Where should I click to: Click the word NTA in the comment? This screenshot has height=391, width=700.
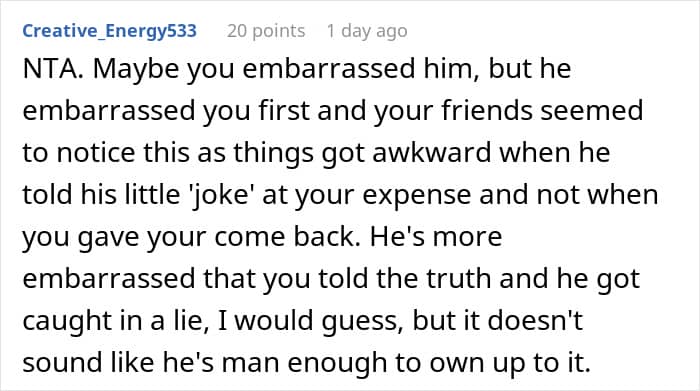53,69
